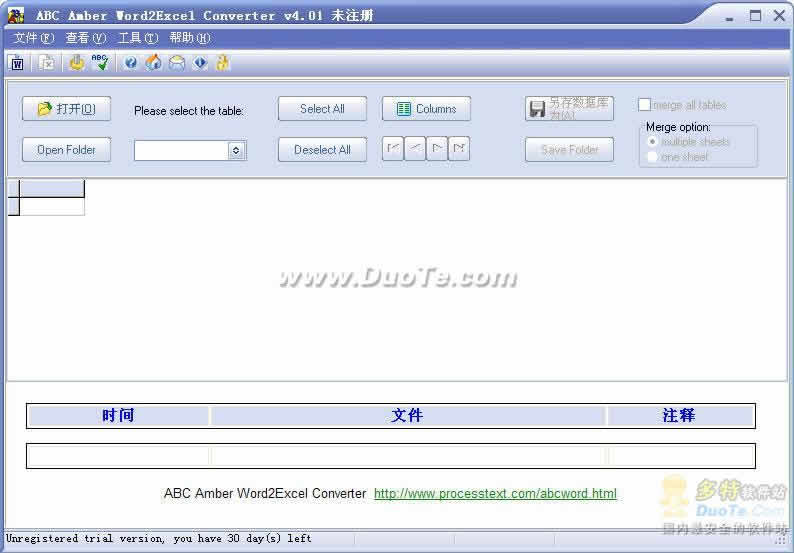The height and width of the screenshot is (553, 794).
Task: Click the Word document toolbar icon
Action: (x=17, y=63)
